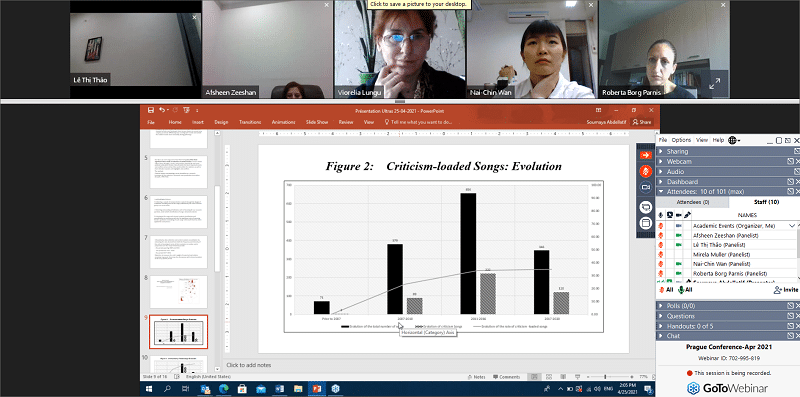
Task: Open the Slide Show ribbon tab
Action: (316, 122)
